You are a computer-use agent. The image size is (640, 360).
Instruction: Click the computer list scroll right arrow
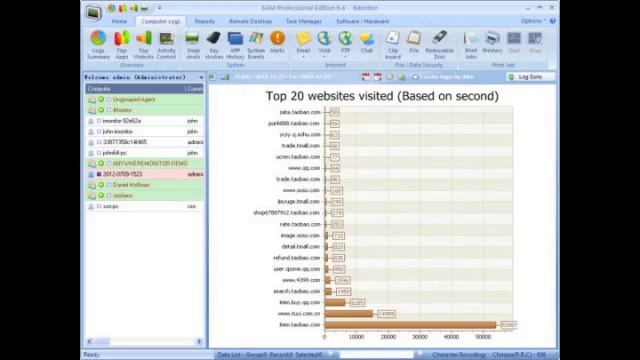click(x=199, y=341)
